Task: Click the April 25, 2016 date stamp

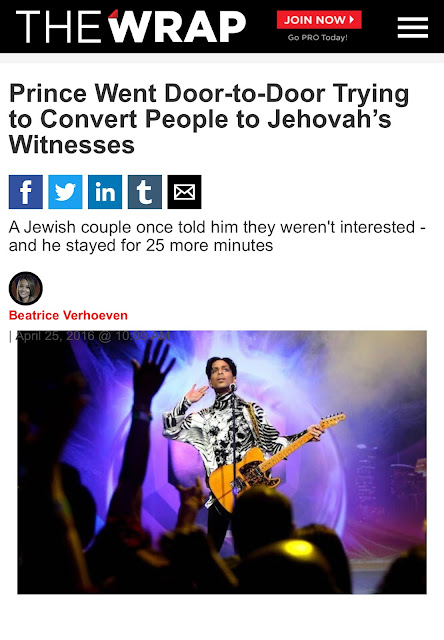Action: point(93,336)
